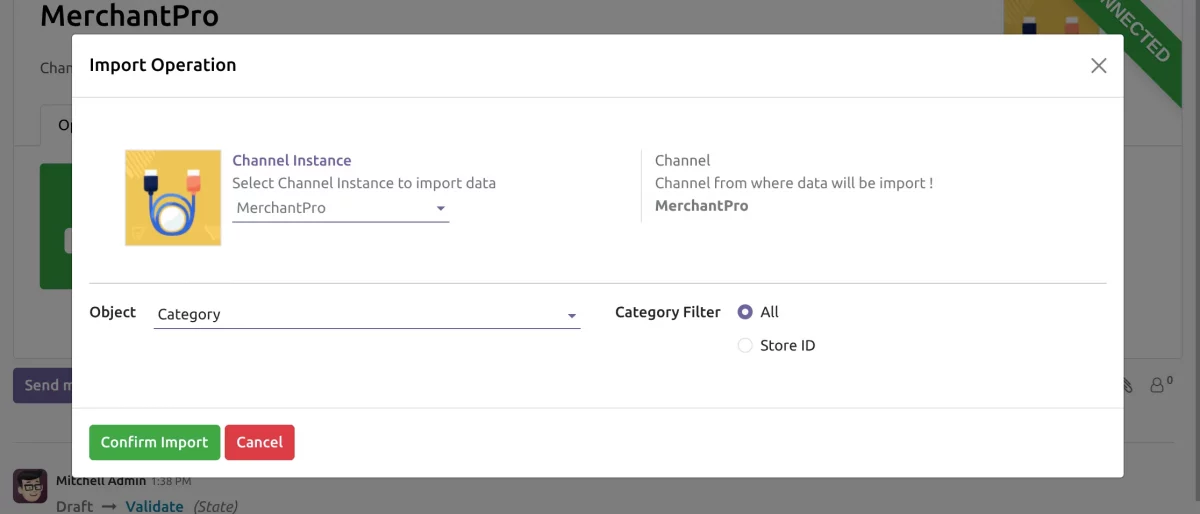This screenshot has width=1200, height=514.
Task: Close the Import Operation dialog
Action: pos(1098,66)
